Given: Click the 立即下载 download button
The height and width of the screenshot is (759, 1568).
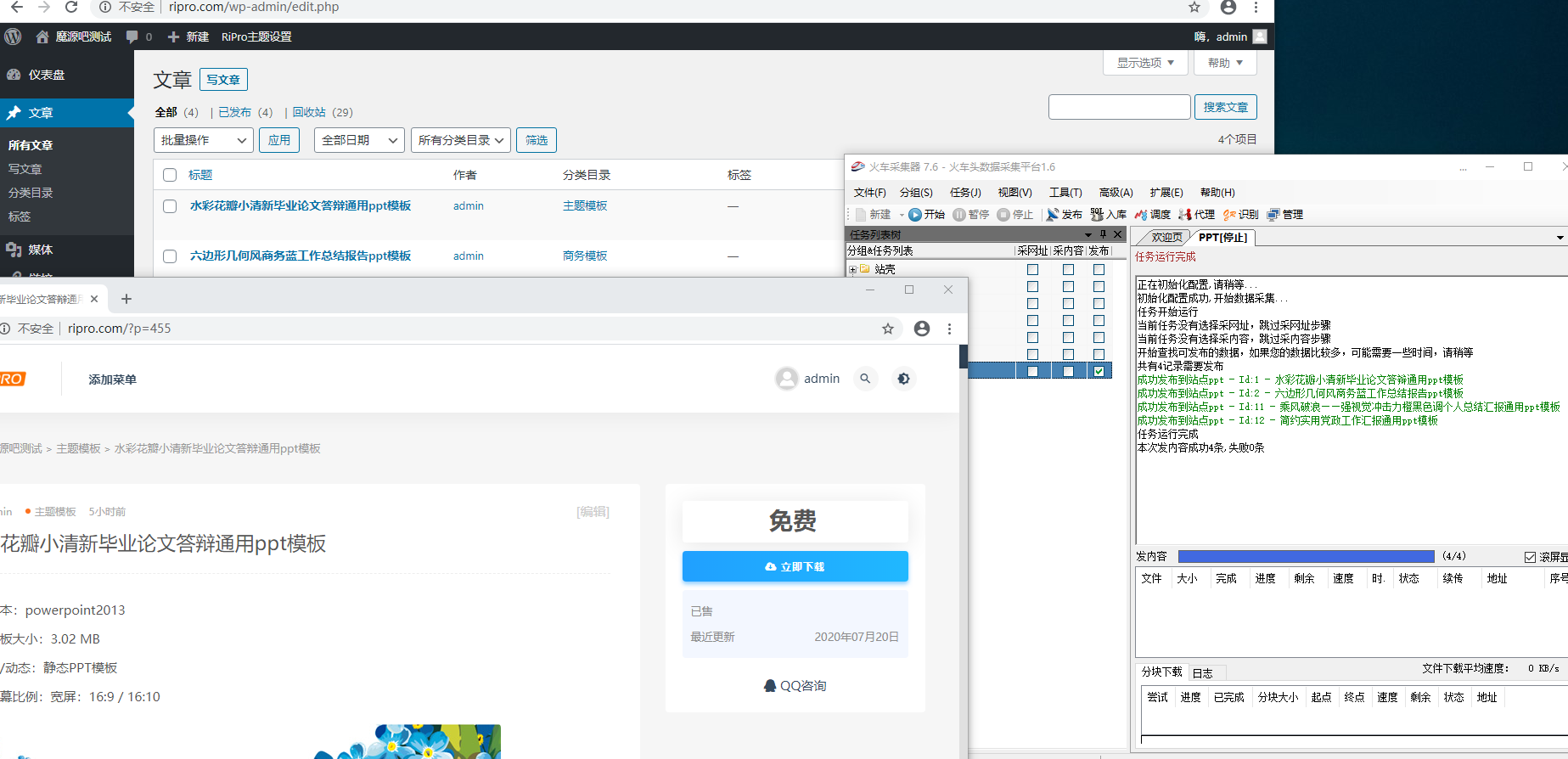Looking at the screenshot, I should tap(795, 566).
